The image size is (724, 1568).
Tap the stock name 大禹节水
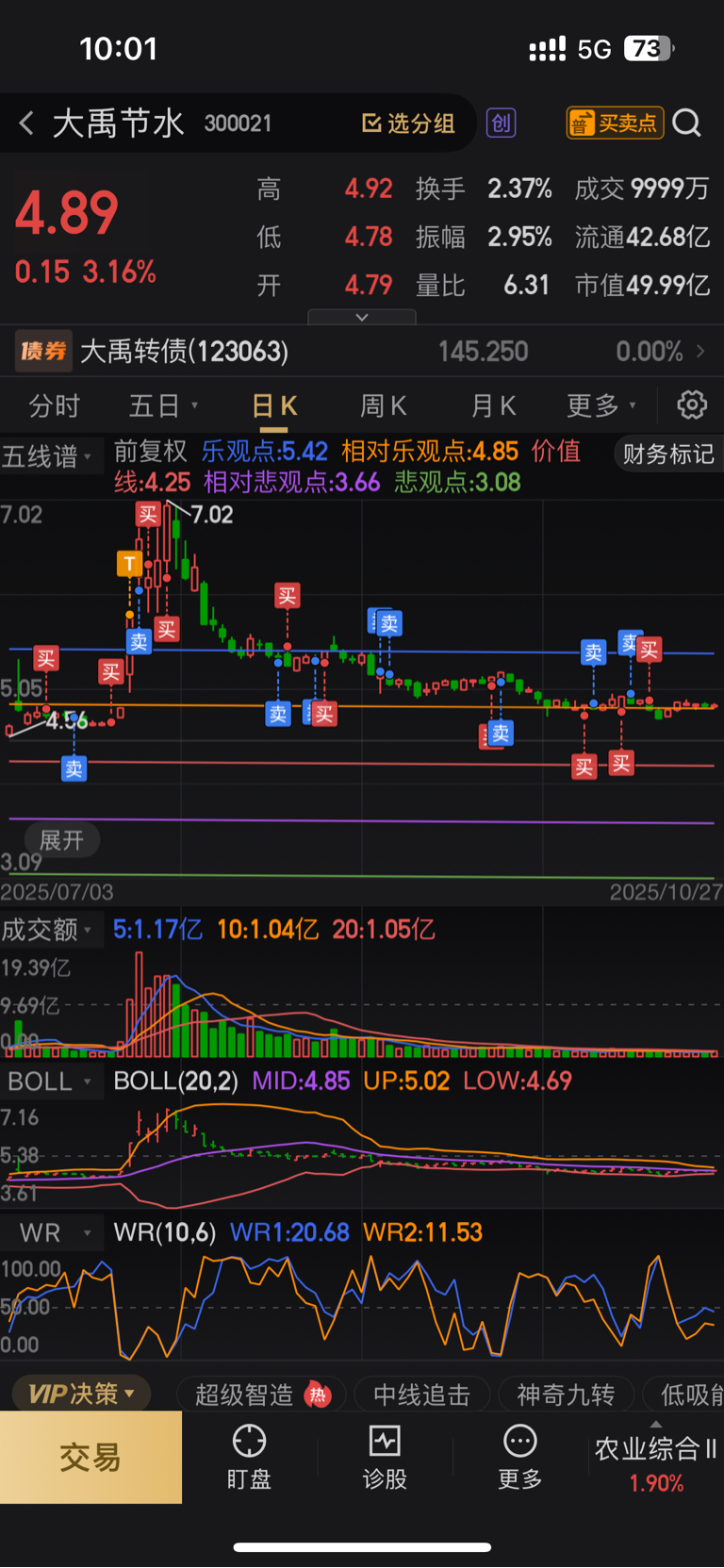(118, 124)
